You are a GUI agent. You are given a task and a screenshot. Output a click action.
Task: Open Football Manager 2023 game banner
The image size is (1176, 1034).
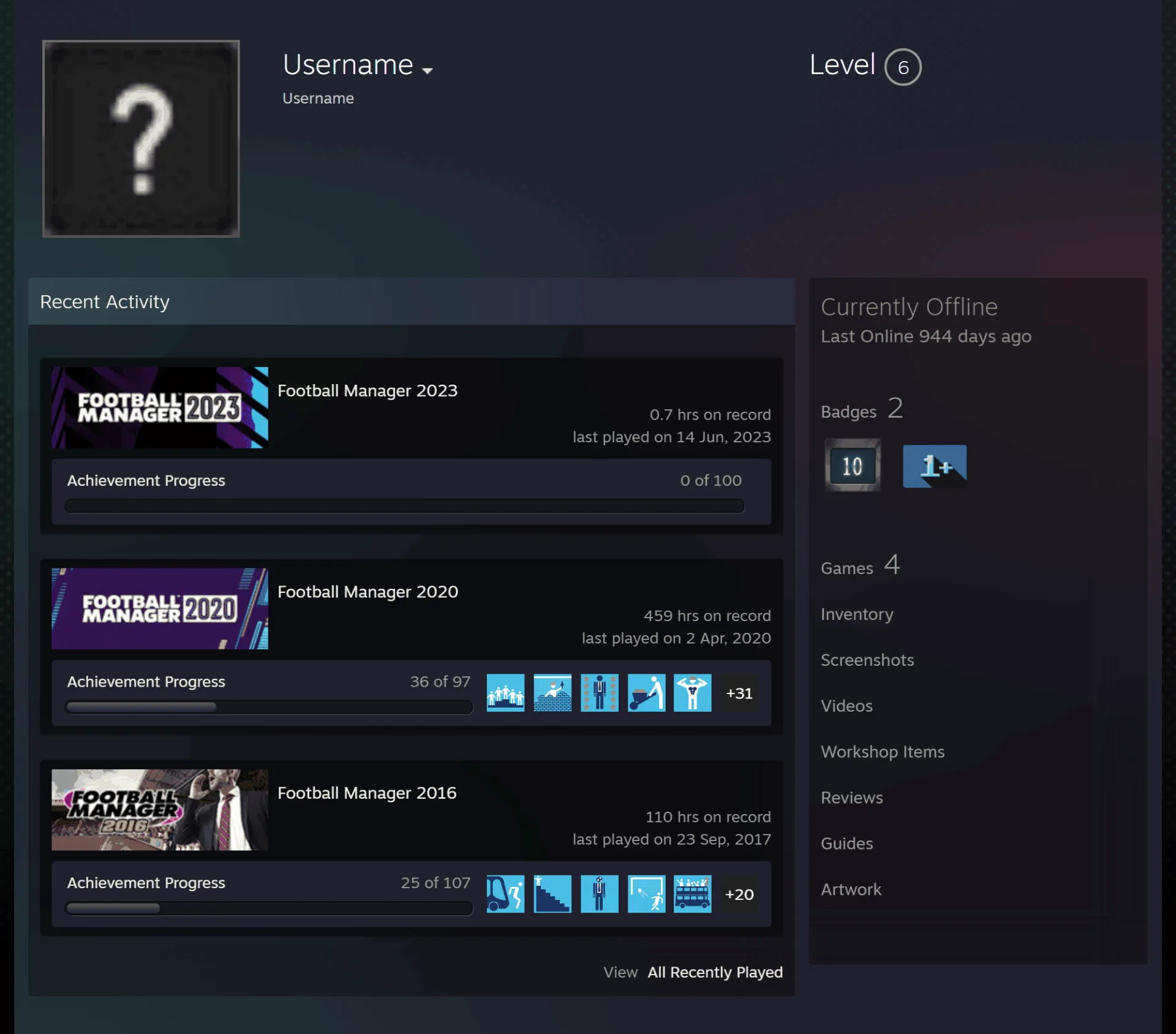coord(160,407)
